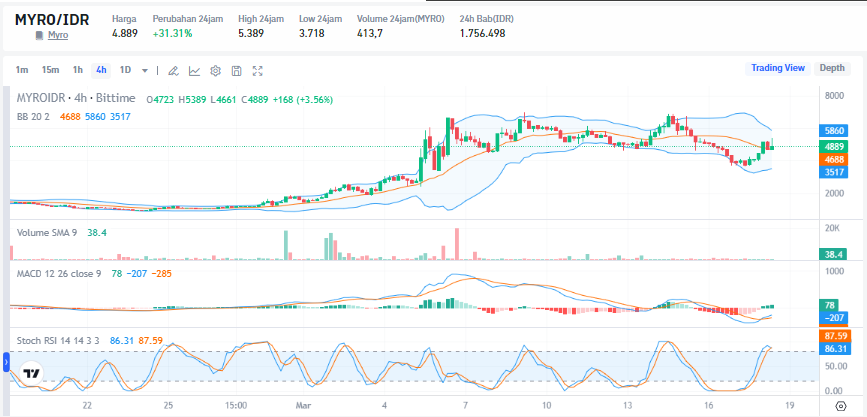Click the 86.31 Stoch RSI axis label
Image resolution: width=867 pixels, height=417 pixels.
(x=836, y=349)
